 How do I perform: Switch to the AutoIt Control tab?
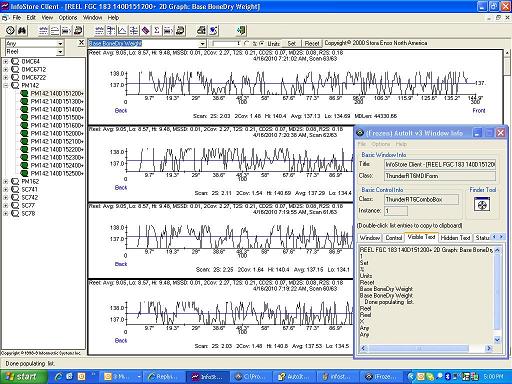(x=393, y=238)
